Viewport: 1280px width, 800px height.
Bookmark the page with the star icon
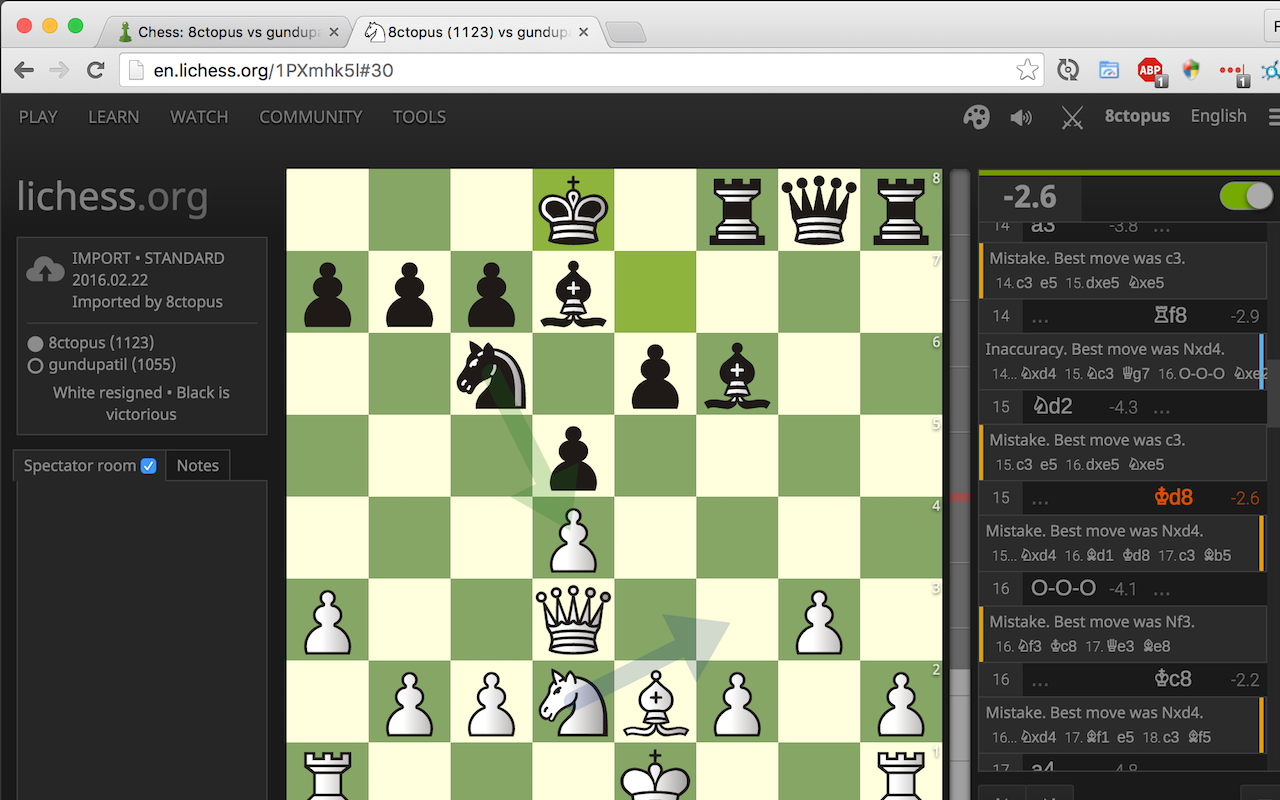[1027, 70]
